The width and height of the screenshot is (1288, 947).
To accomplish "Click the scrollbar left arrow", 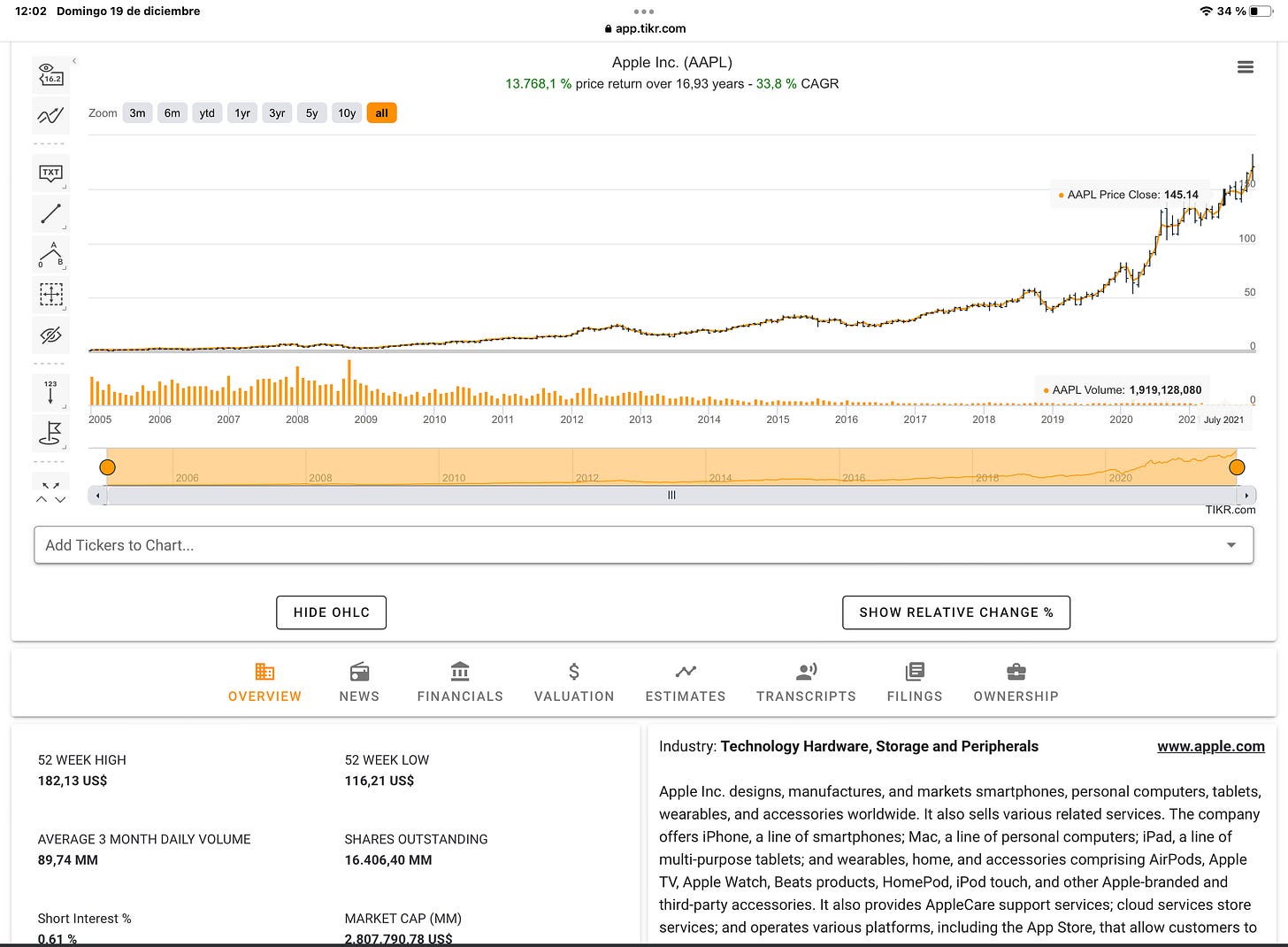I will 97,496.
